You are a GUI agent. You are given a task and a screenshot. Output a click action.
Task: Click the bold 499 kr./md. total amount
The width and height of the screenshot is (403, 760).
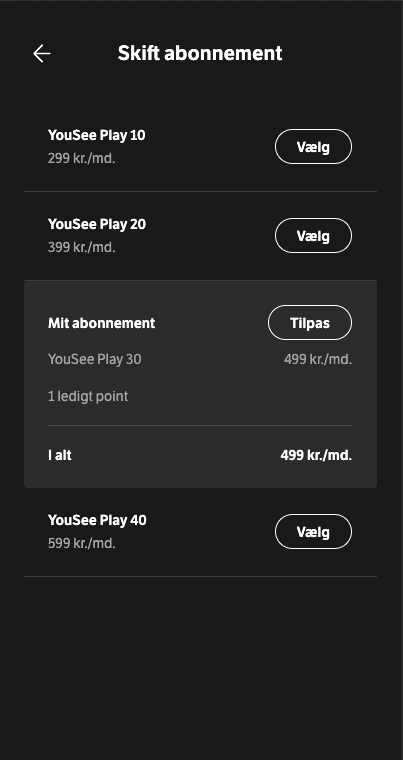(x=316, y=456)
